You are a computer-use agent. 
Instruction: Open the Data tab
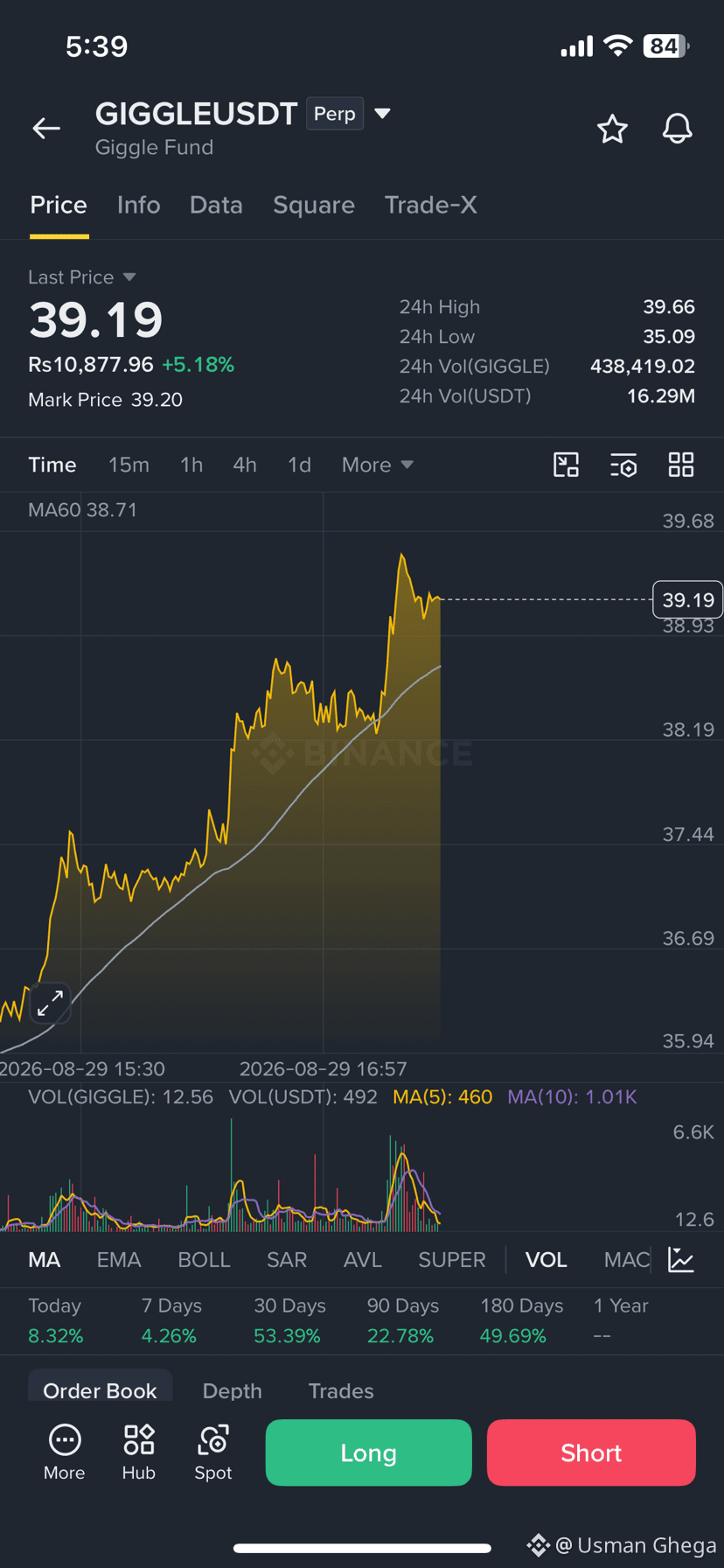[x=216, y=205]
